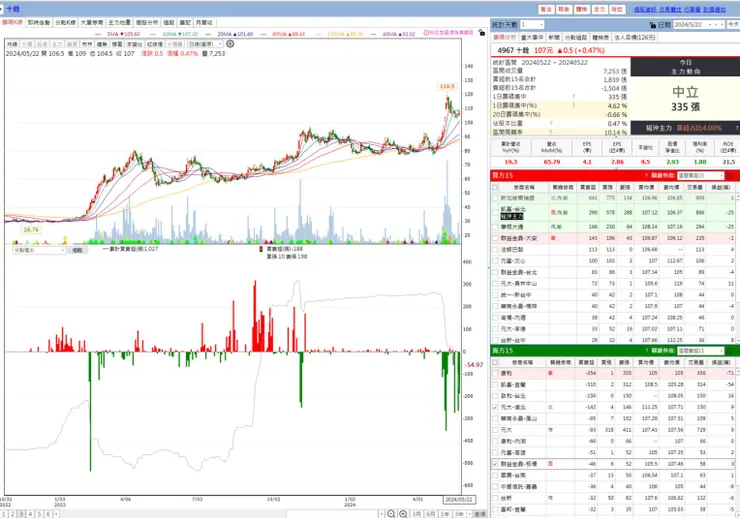Open the 關鍵券商 dropdown in the red buy header
Viewport: 740px width, 518px height.
click(700, 175)
